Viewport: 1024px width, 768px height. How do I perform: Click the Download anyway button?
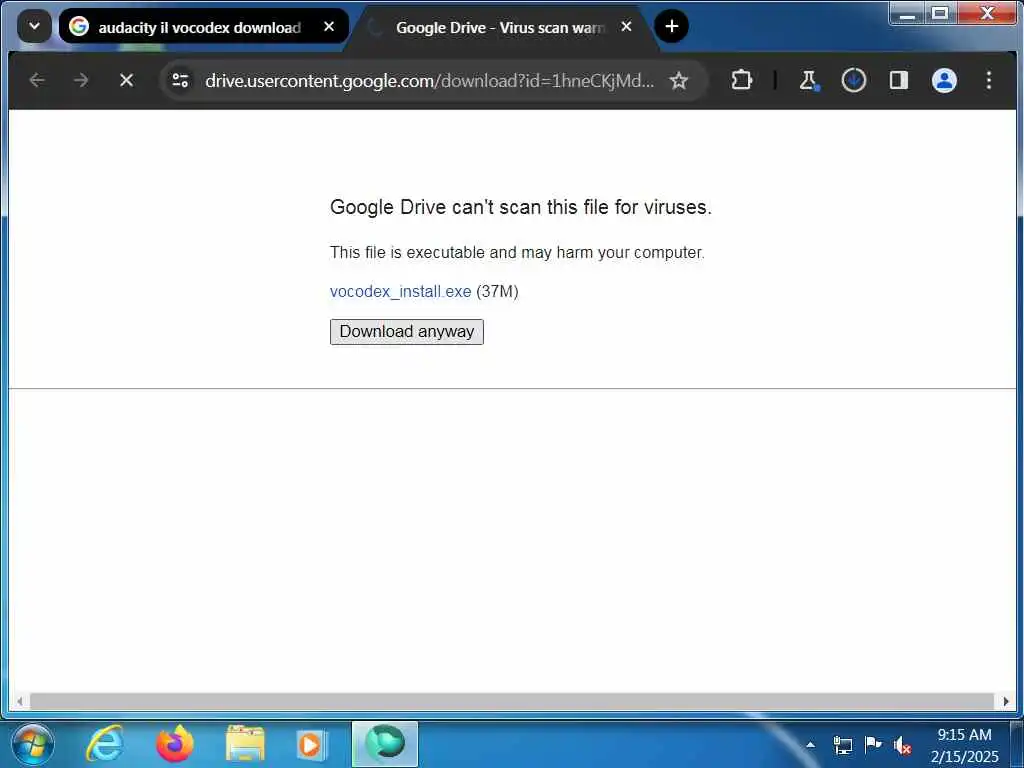coord(406,332)
